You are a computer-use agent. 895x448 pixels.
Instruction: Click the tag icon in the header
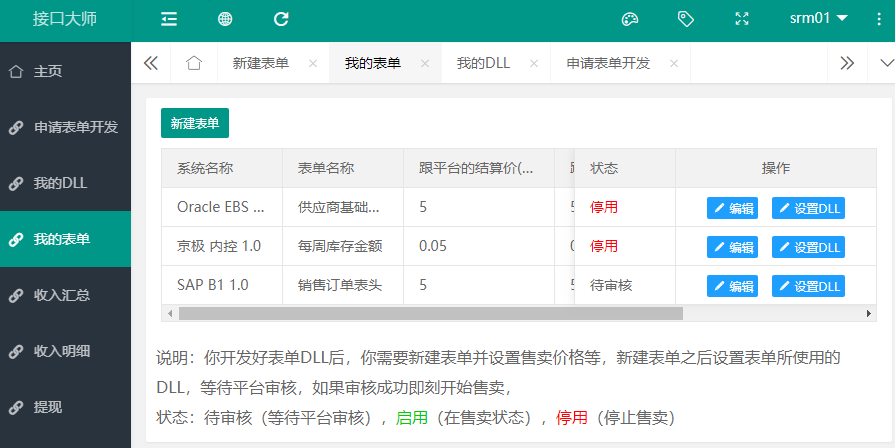(x=685, y=18)
